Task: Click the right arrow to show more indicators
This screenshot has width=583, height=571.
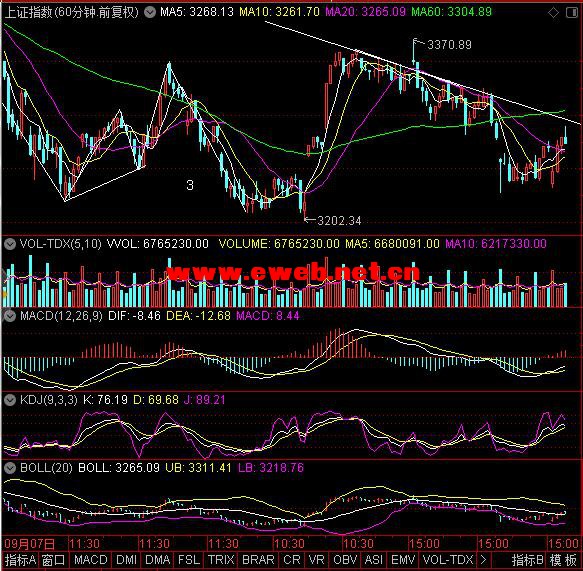Action: (483, 560)
